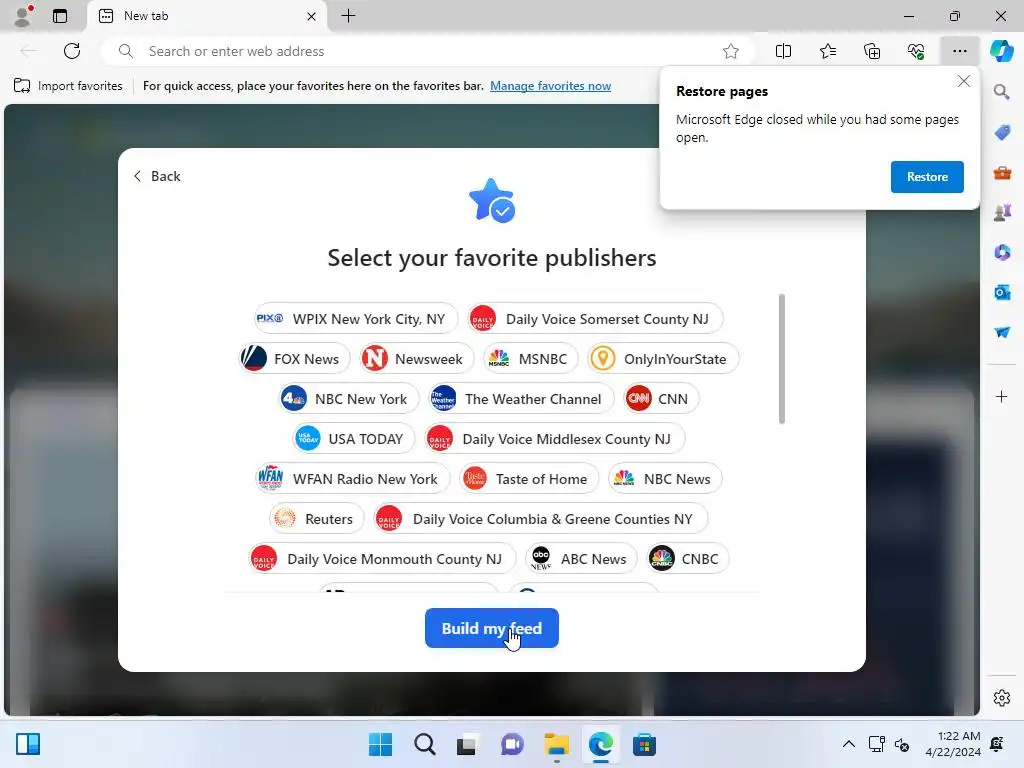1024x768 pixels.
Task: Open the Split screen icon
Action: click(x=783, y=51)
